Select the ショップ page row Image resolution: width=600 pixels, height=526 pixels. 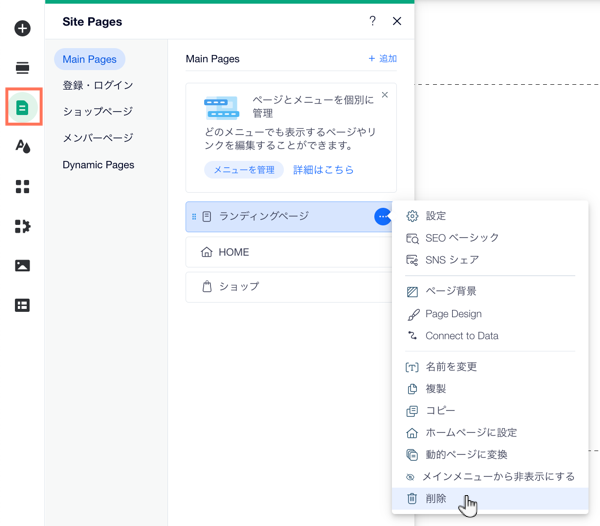click(289, 287)
